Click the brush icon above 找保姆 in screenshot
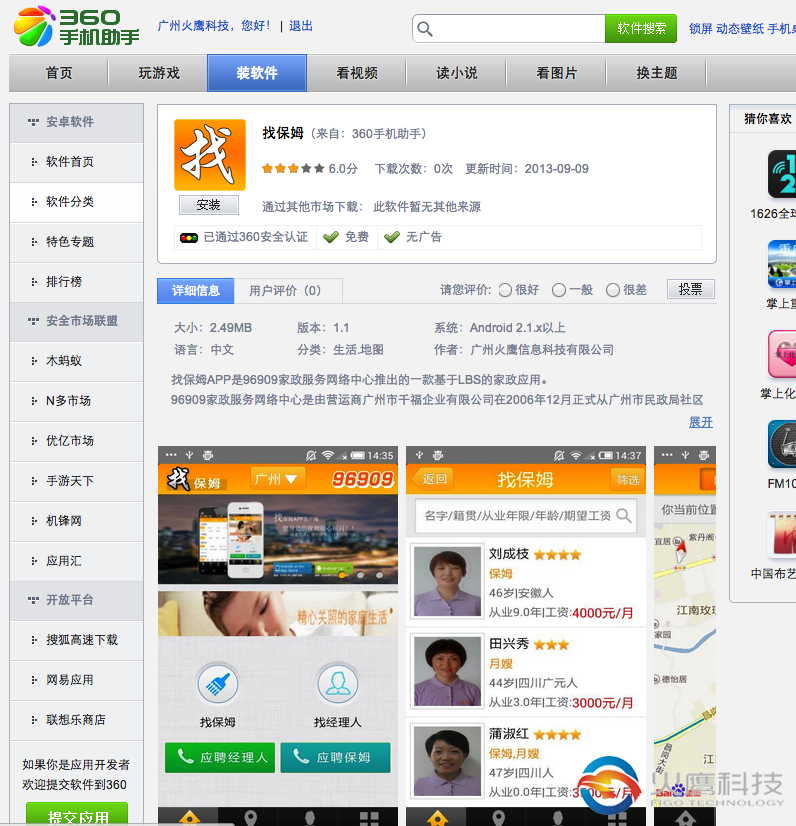This screenshot has width=796, height=826. pos(218,684)
